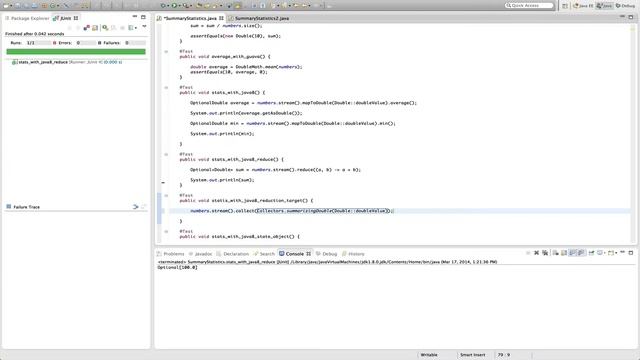This screenshot has height=360, width=640.
Task: Minimize the JUnit view panel
Action: coord(135,17)
